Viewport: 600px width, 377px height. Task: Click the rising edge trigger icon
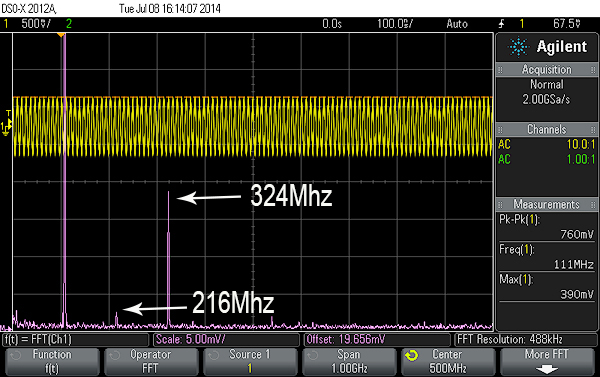click(502, 24)
